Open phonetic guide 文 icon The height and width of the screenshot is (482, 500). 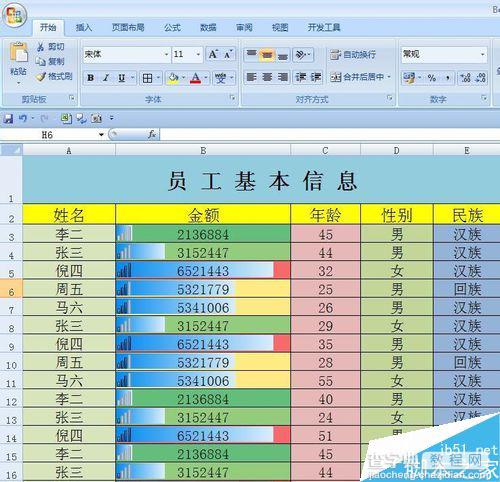point(220,78)
